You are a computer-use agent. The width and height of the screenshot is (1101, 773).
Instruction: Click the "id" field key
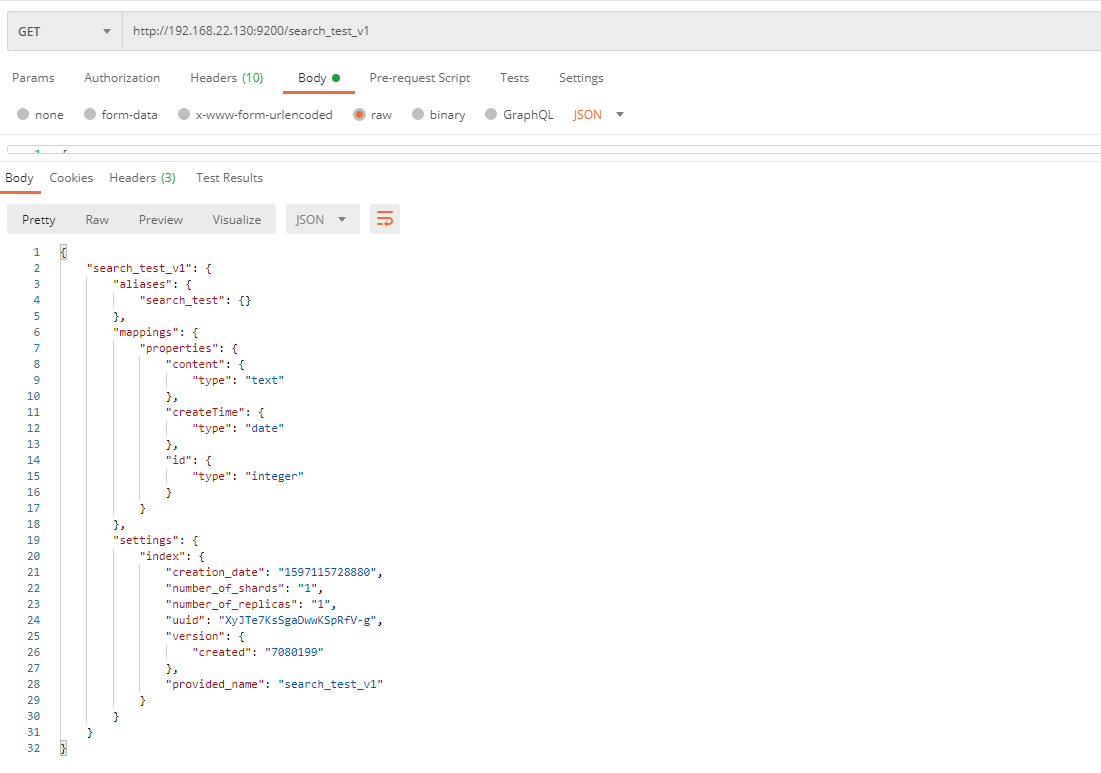tap(179, 460)
